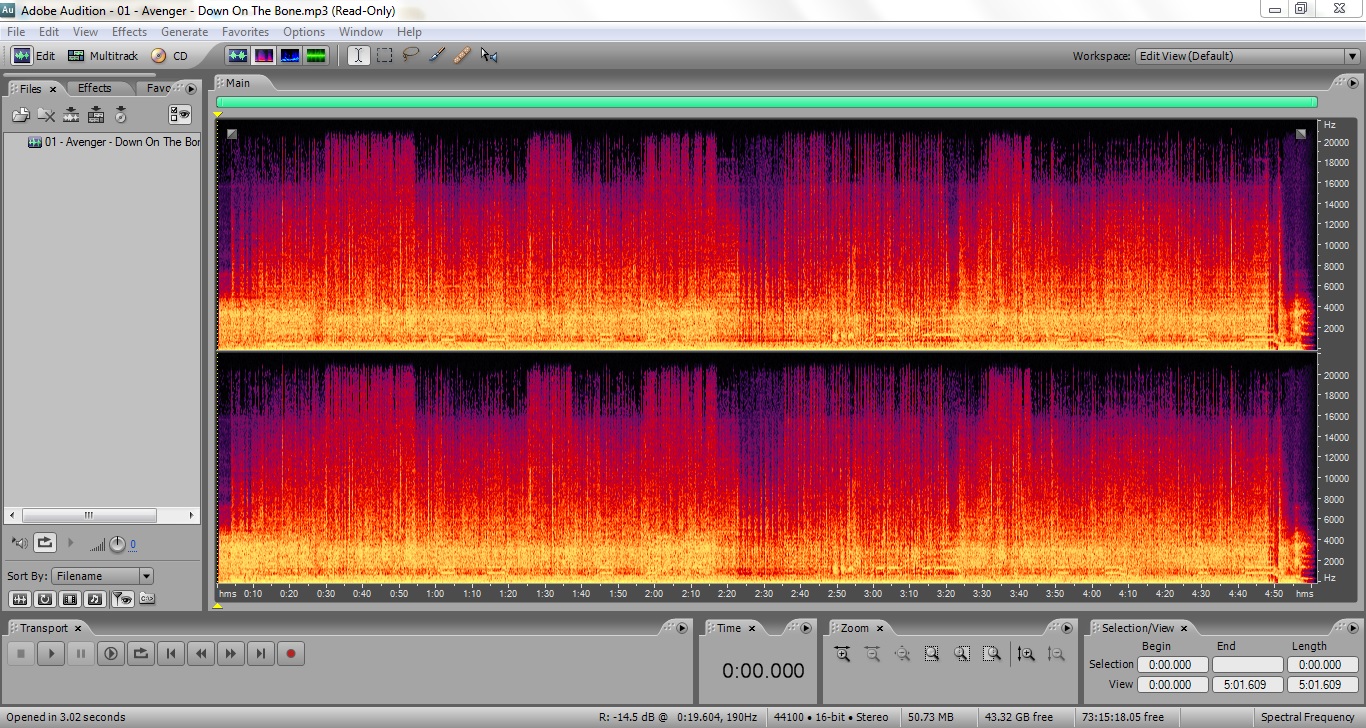The width and height of the screenshot is (1366, 728).
Task: Switch to Spectral Pan Display view
Action: pos(290,56)
